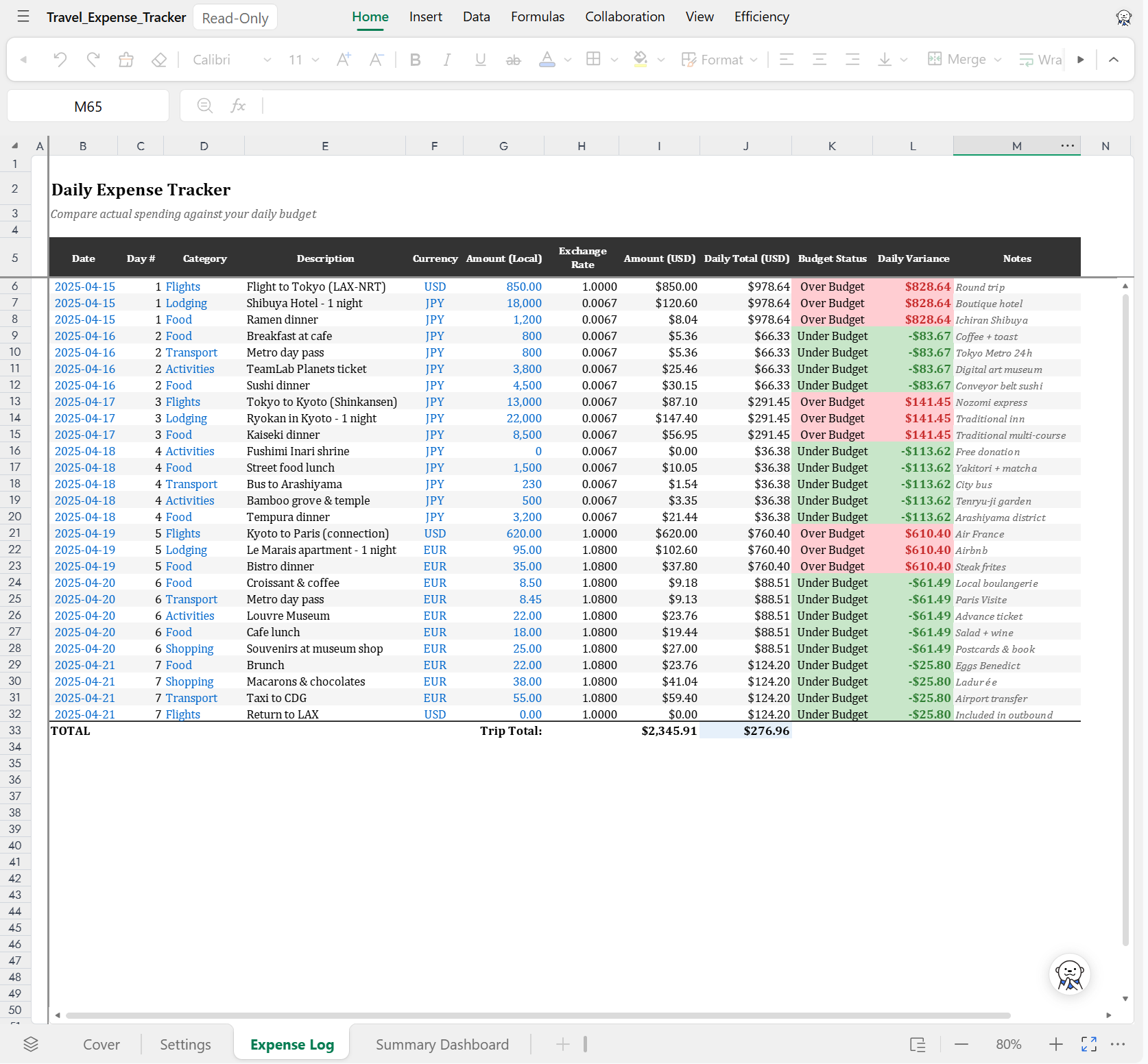
Task: Open the Collaboration tab
Action: click(x=625, y=16)
